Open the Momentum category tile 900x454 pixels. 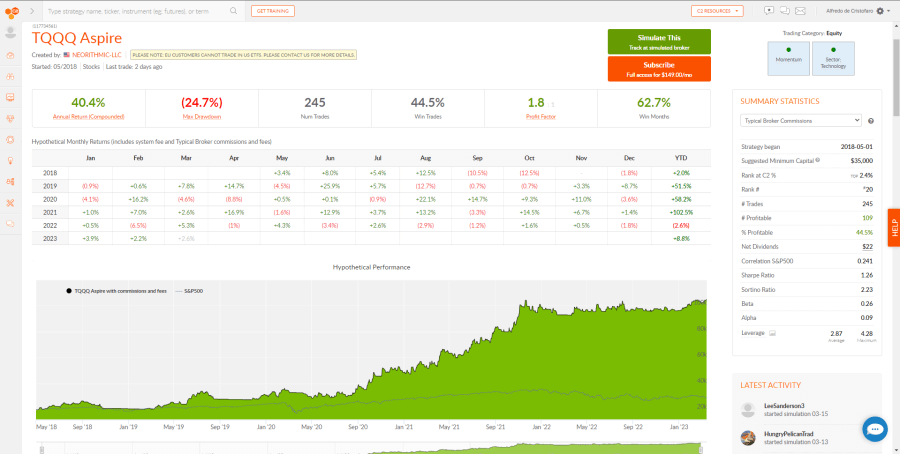(789, 59)
